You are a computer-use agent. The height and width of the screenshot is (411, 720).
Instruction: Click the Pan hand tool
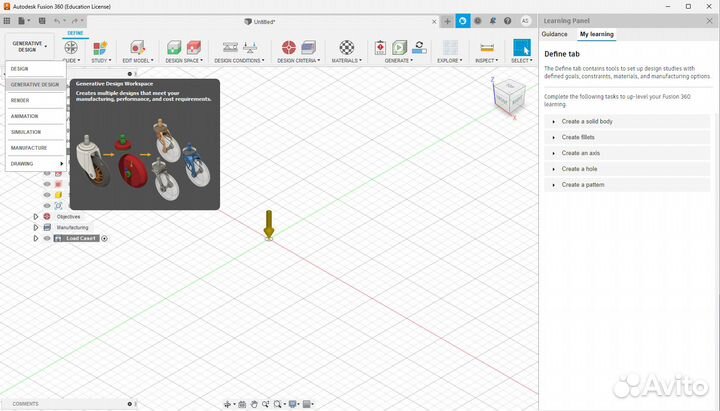pyautogui.click(x=254, y=404)
